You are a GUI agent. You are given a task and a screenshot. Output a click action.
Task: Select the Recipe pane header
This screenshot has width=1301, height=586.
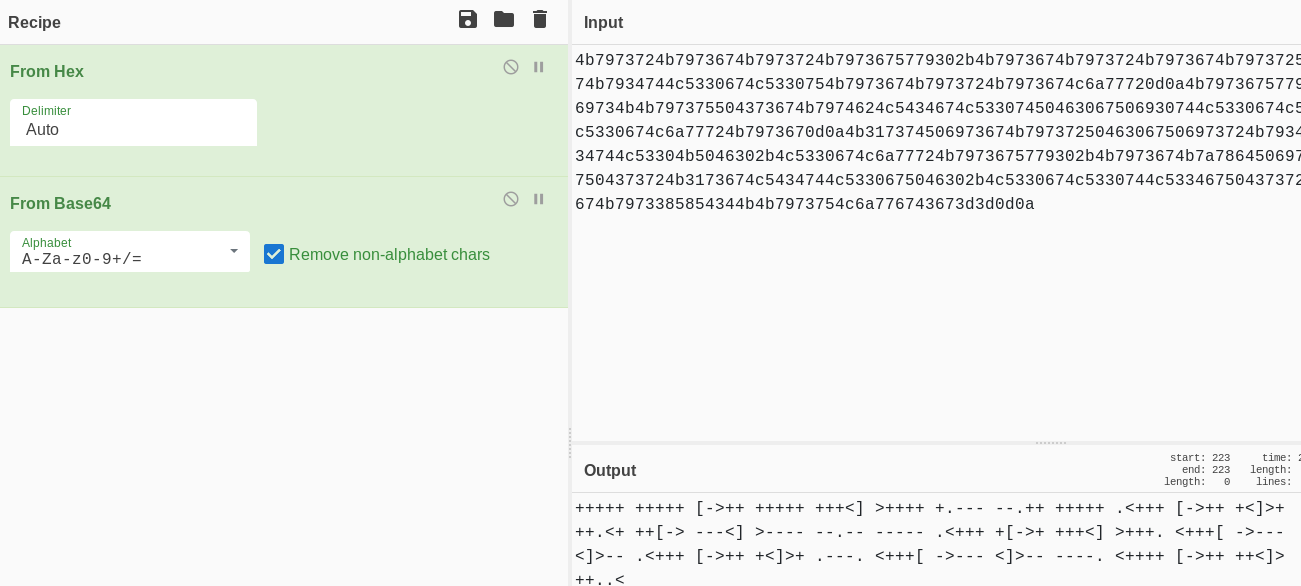coord(35,22)
